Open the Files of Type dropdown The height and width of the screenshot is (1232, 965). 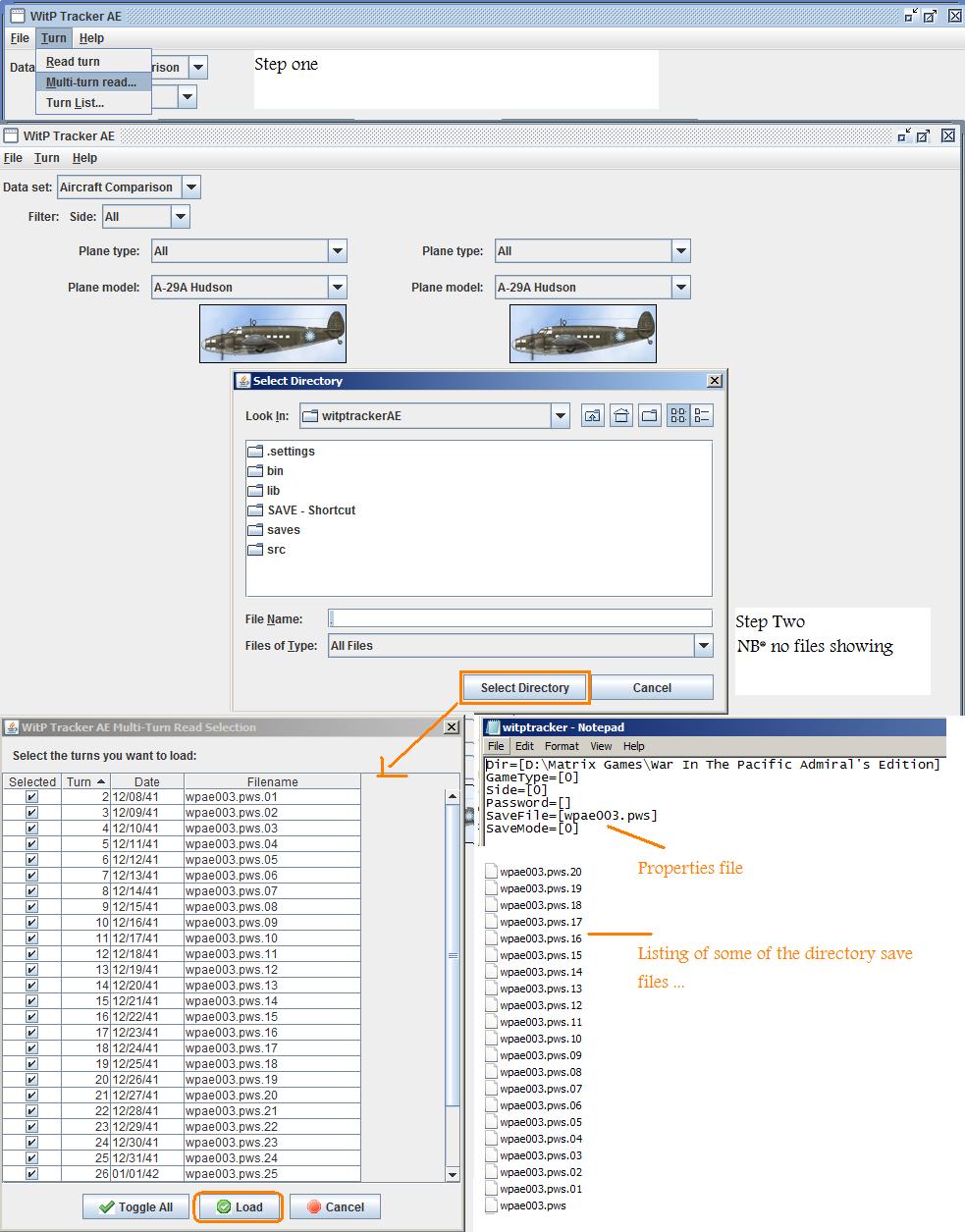(703, 646)
